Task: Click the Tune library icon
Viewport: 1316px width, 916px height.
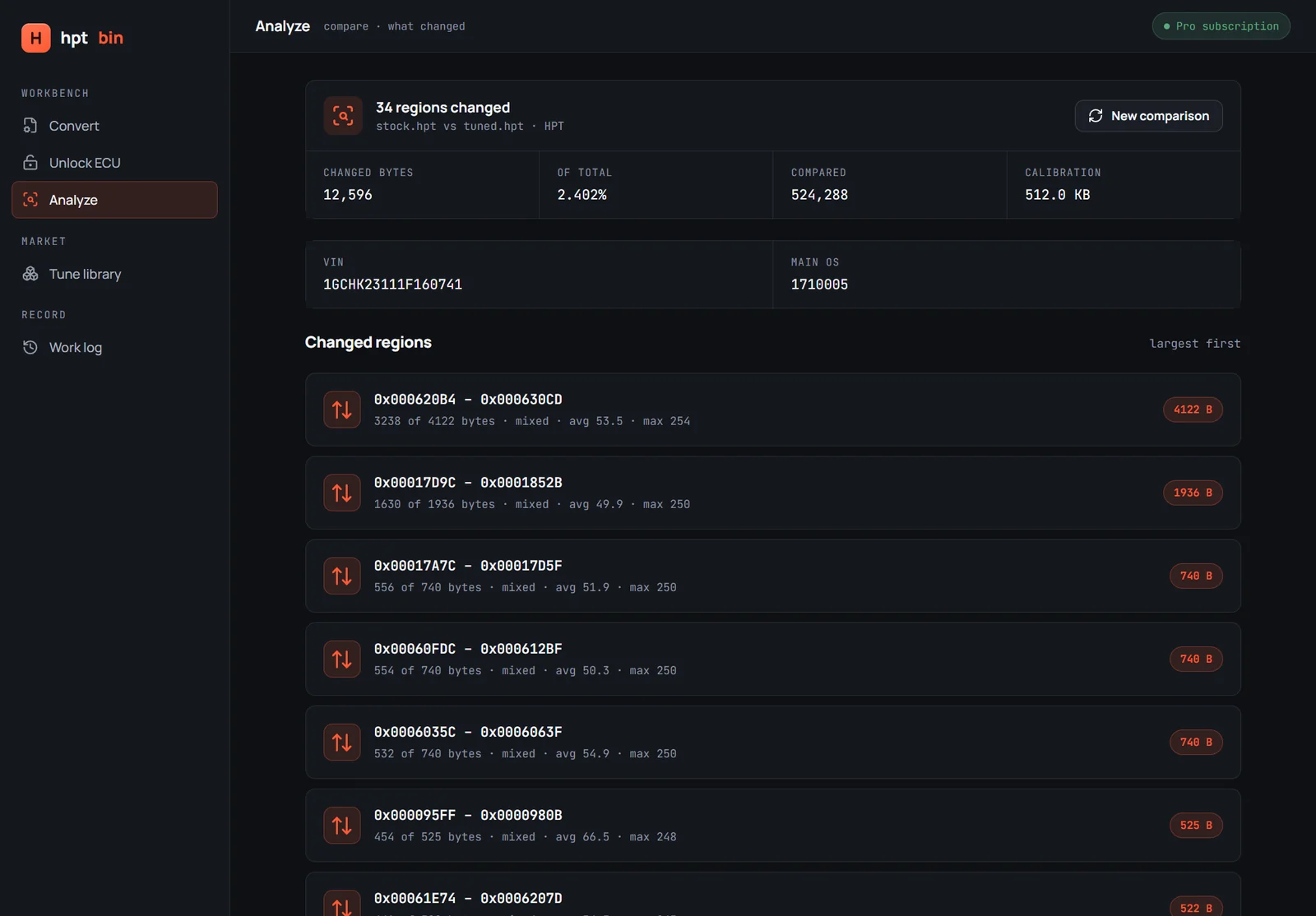Action: (30, 274)
